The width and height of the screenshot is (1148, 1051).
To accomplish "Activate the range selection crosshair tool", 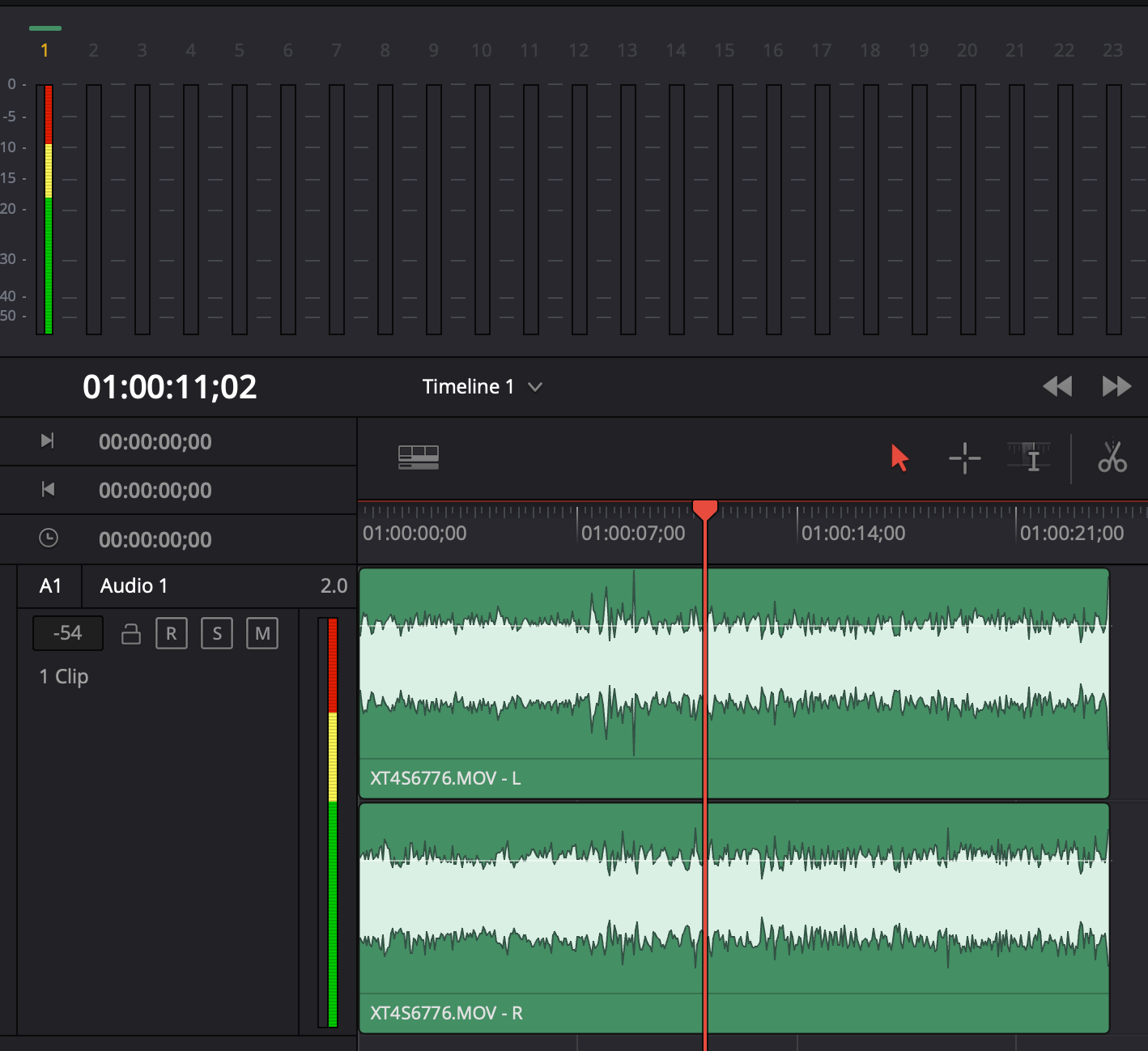I will click(x=964, y=457).
